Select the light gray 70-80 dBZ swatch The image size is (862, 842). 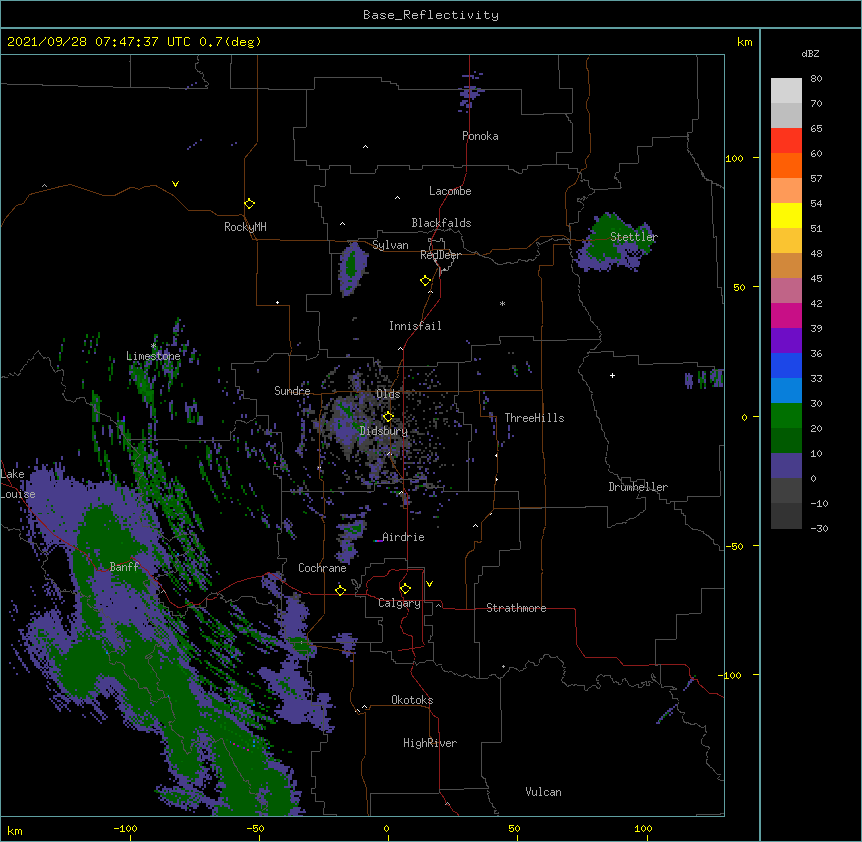(786, 91)
